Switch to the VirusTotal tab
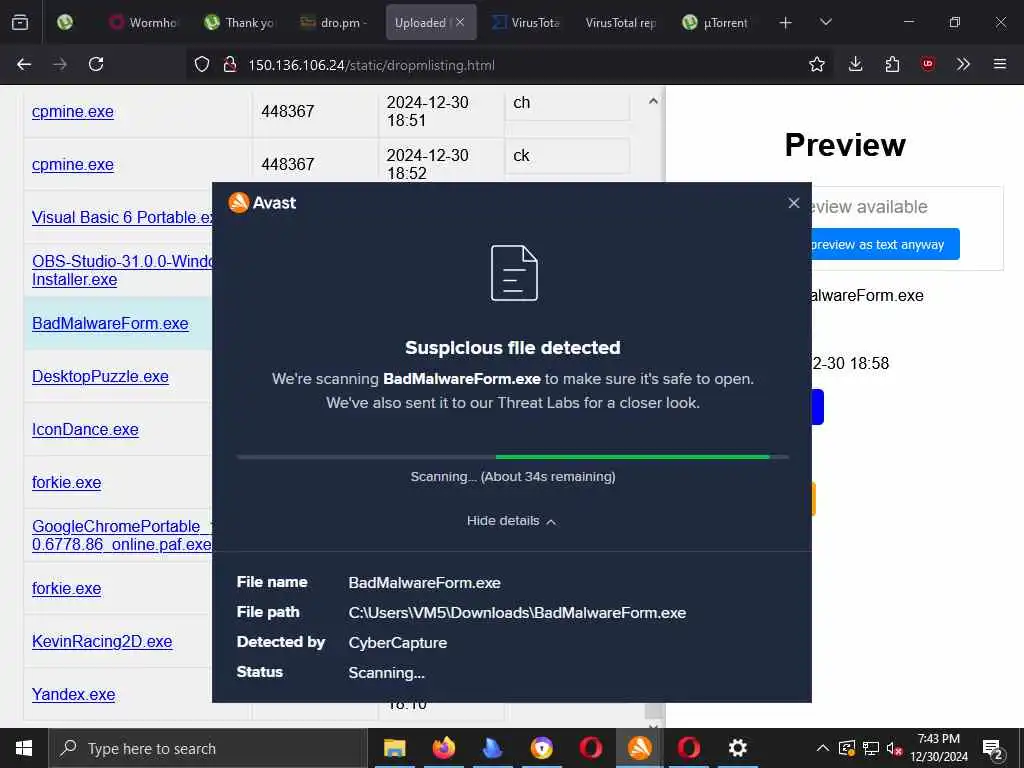The height and width of the screenshot is (768, 1024). [x=526, y=23]
